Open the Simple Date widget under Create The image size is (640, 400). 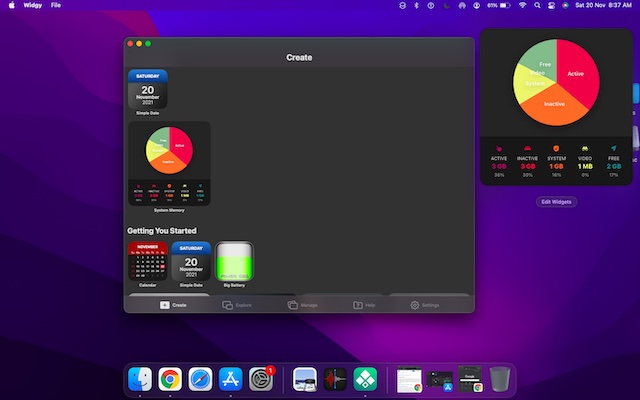point(148,89)
